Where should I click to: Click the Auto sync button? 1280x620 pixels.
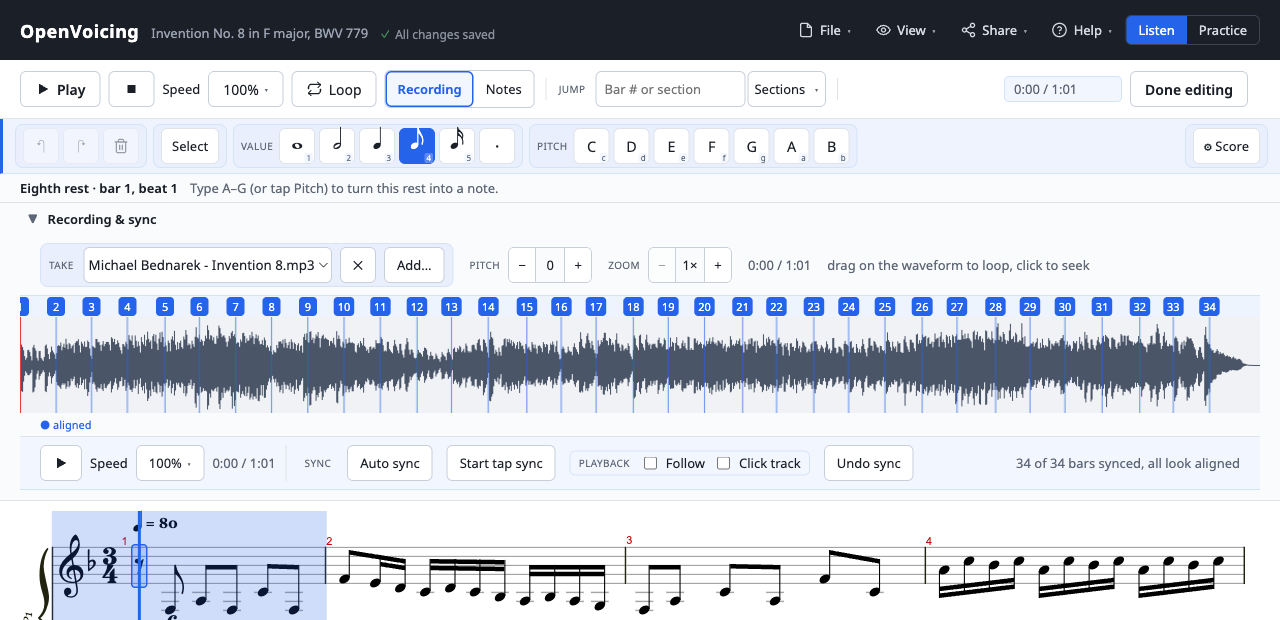[x=390, y=463]
